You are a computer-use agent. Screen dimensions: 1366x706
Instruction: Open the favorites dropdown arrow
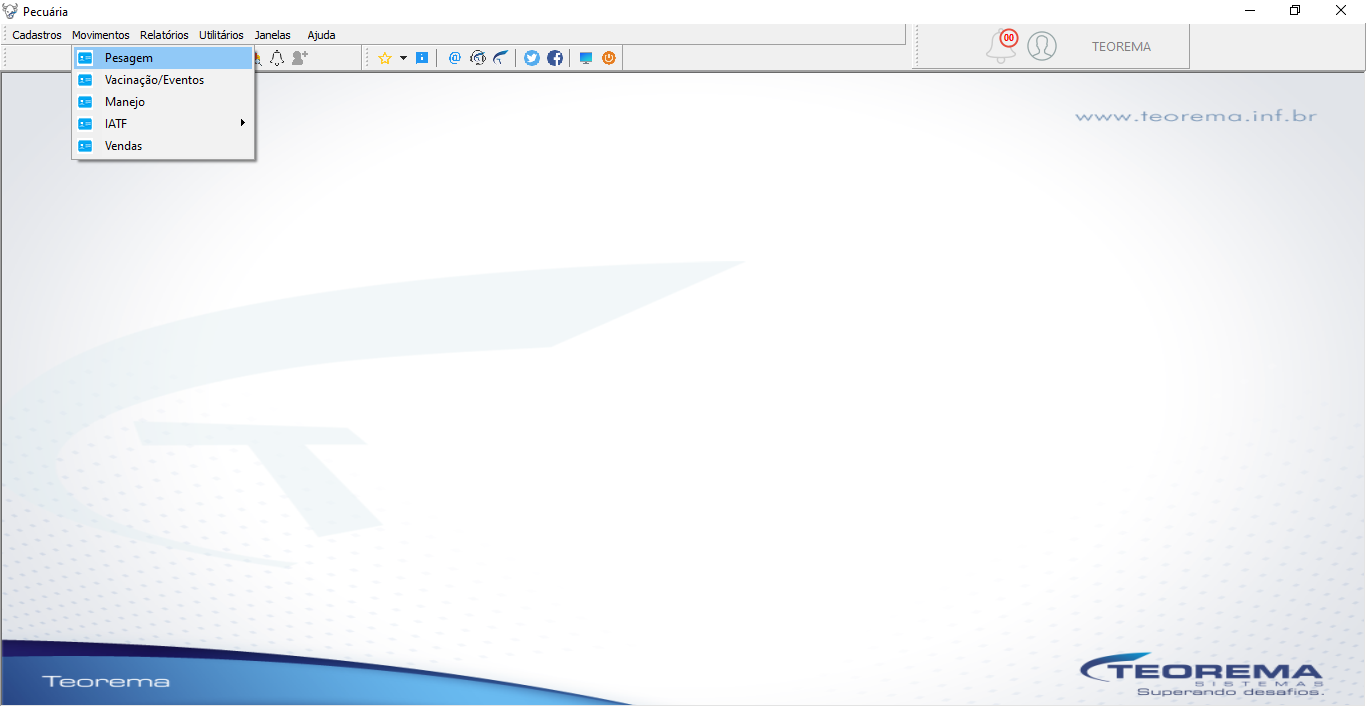[x=404, y=58]
